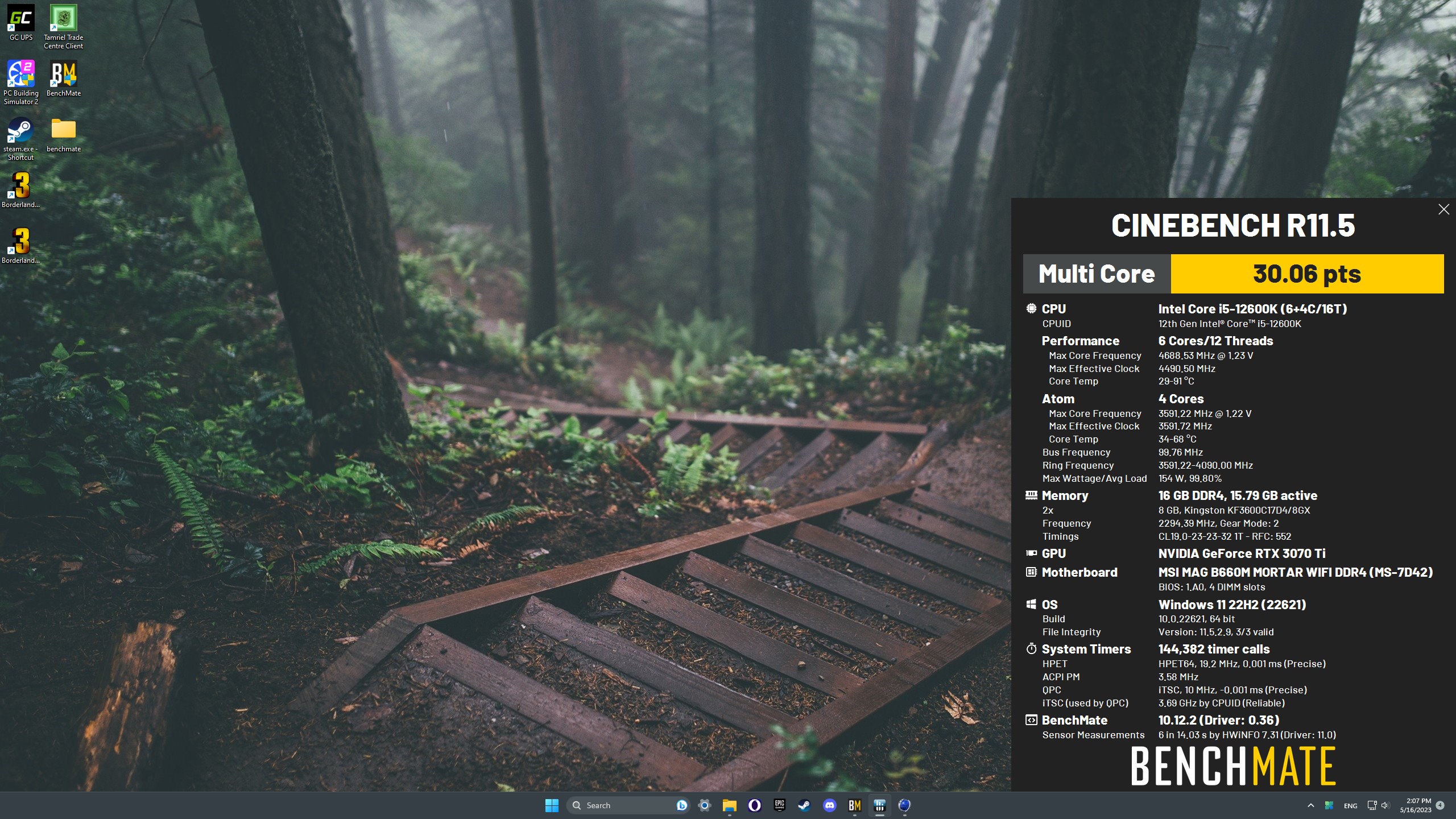Click the taskbar Search box

click(628, 805)
